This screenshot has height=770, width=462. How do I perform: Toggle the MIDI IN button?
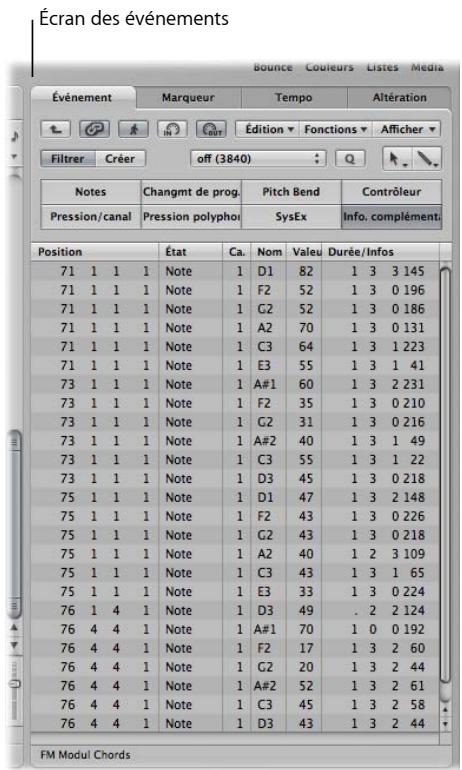tap(172, 130)
